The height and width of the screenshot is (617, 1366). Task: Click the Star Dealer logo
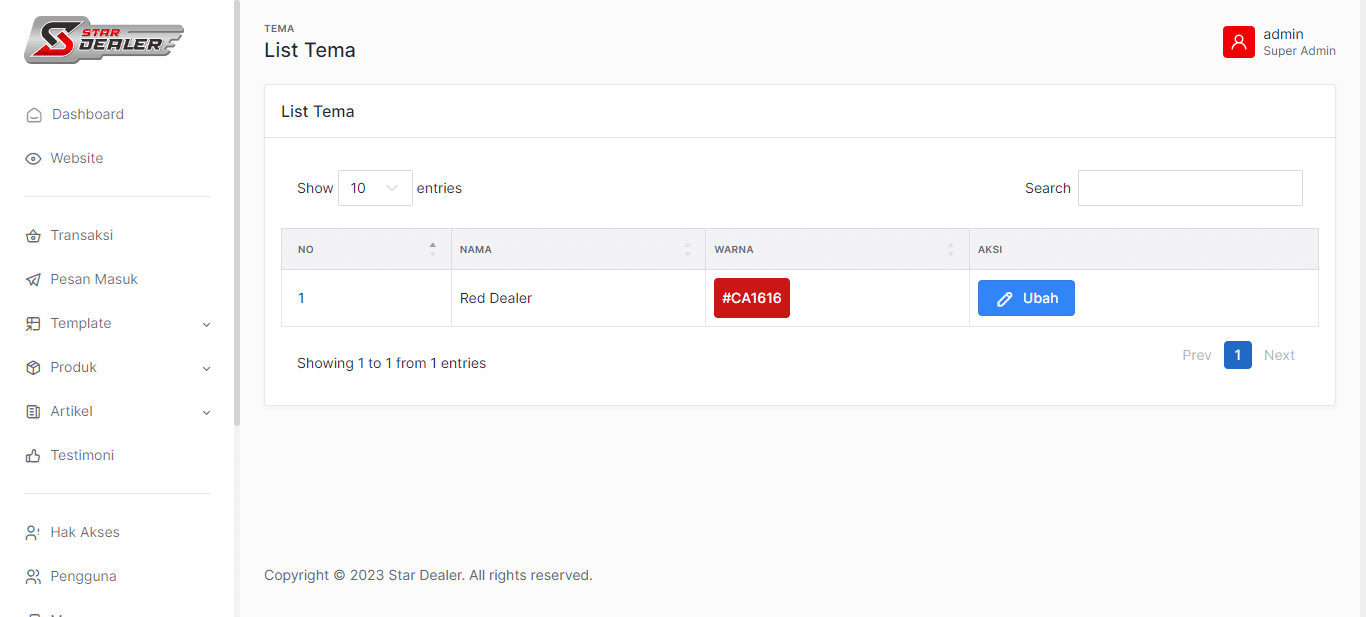[104, 40]
